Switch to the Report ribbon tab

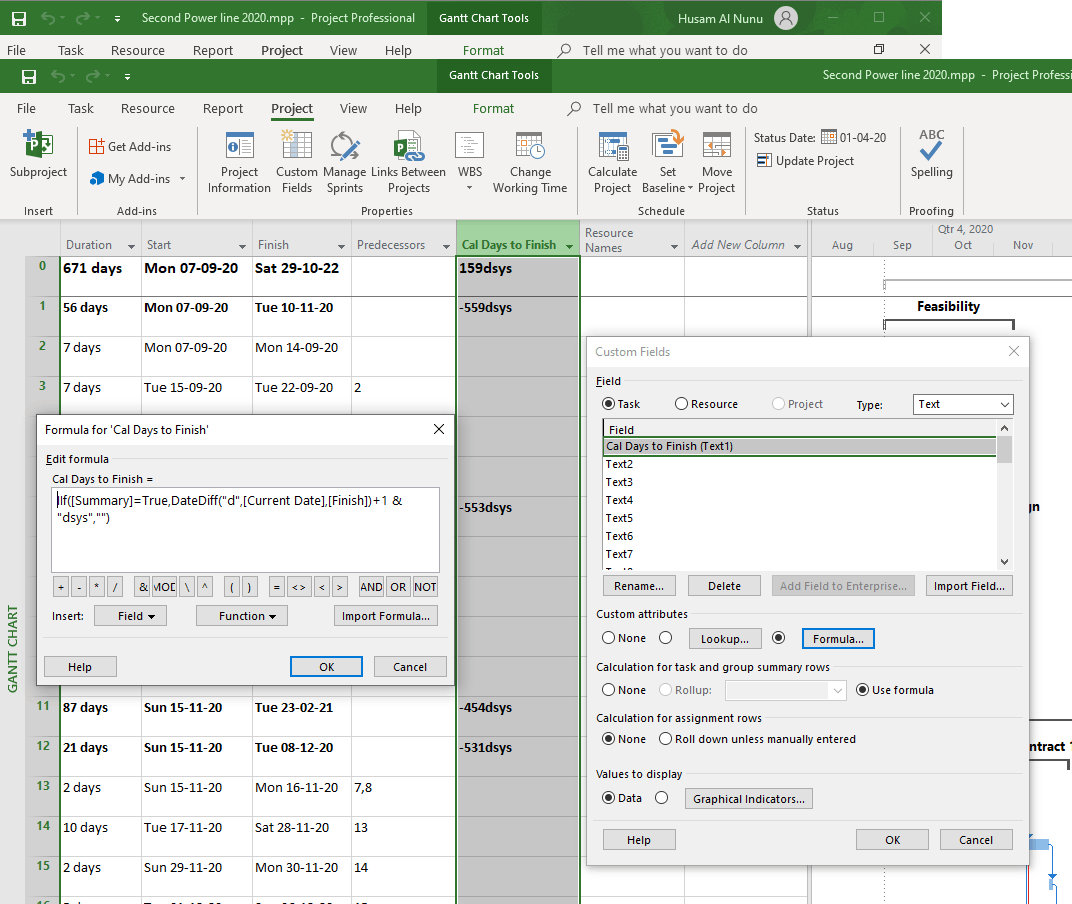tap(223, 108)
